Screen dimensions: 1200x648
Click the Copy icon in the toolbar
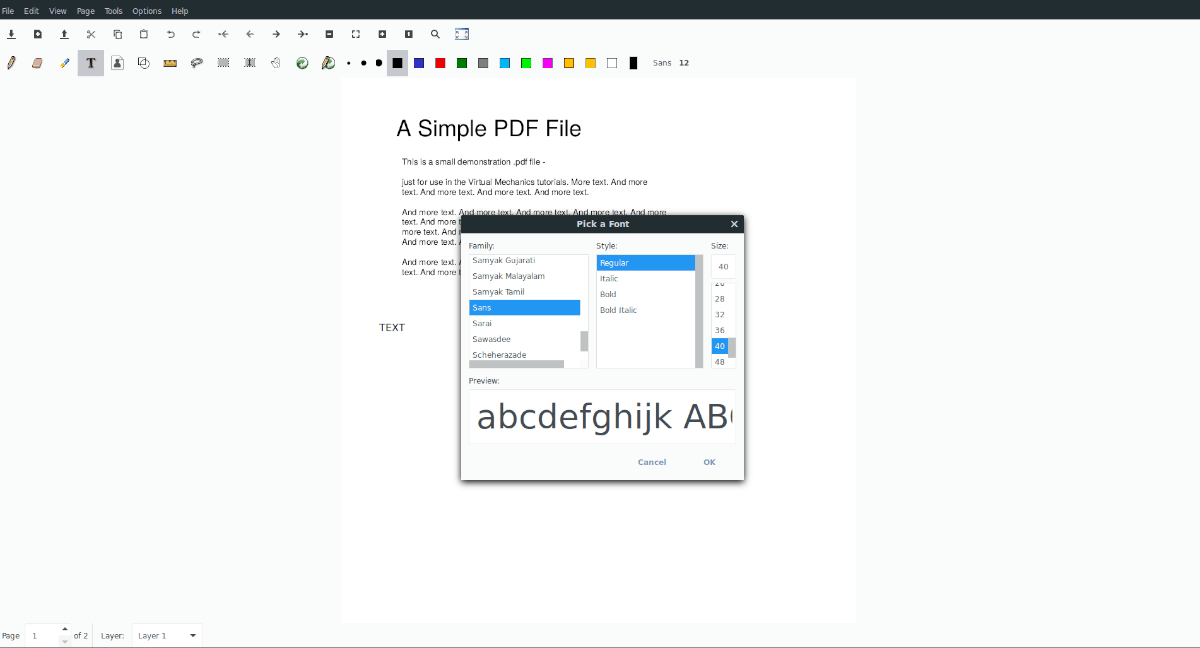coord(117,34)
